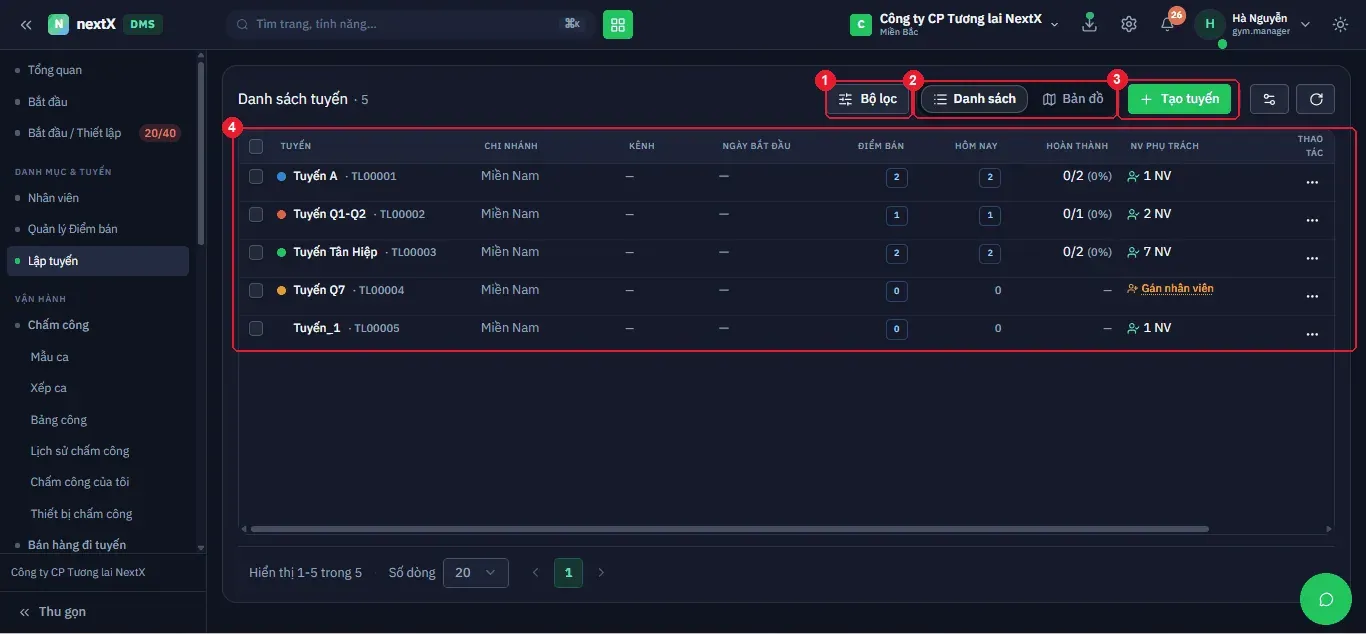Expand the Bán hàng đi tuyến group

(76, 545)
